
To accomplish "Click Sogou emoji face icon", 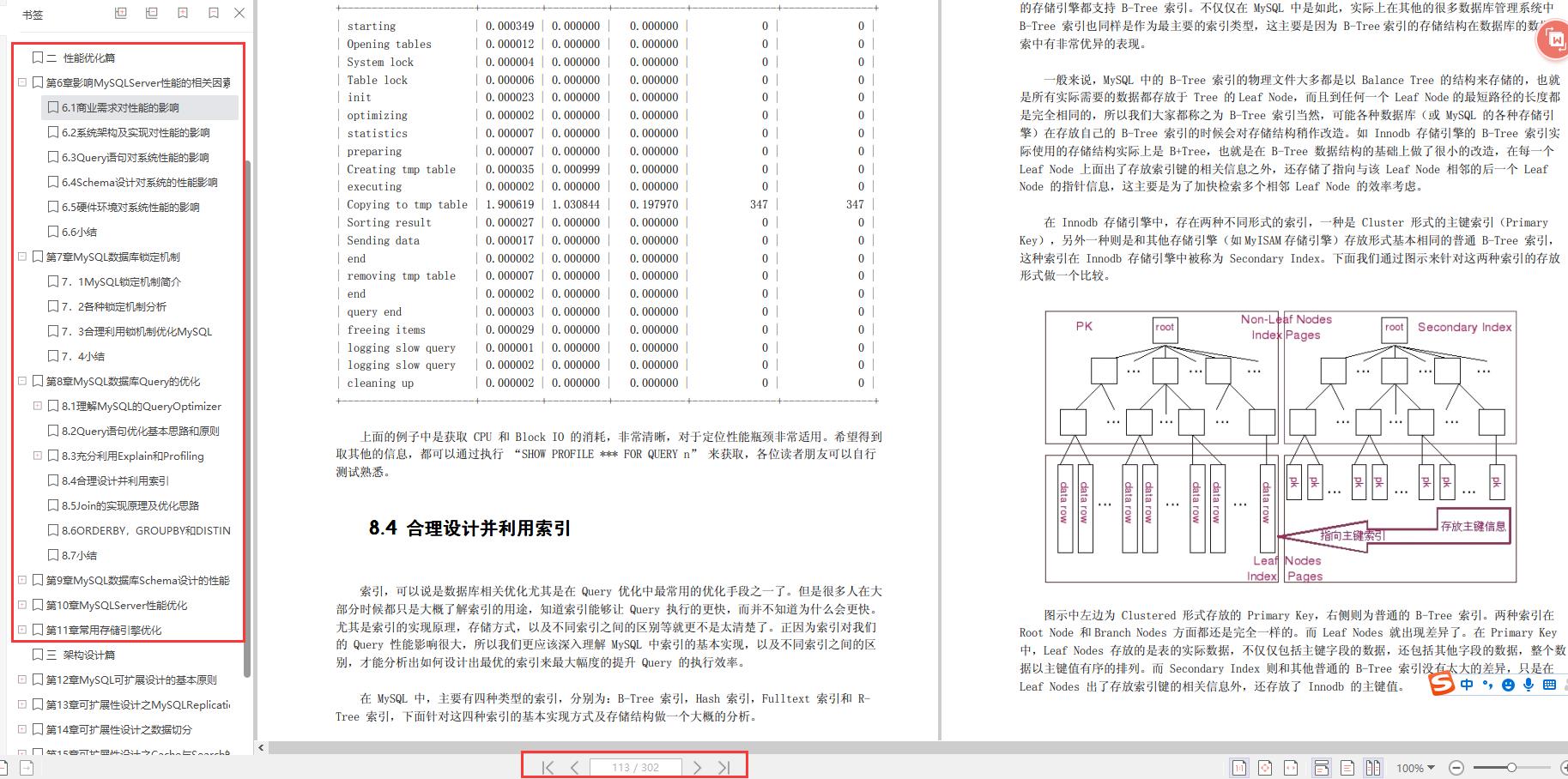I will (x=1508, y=685).
